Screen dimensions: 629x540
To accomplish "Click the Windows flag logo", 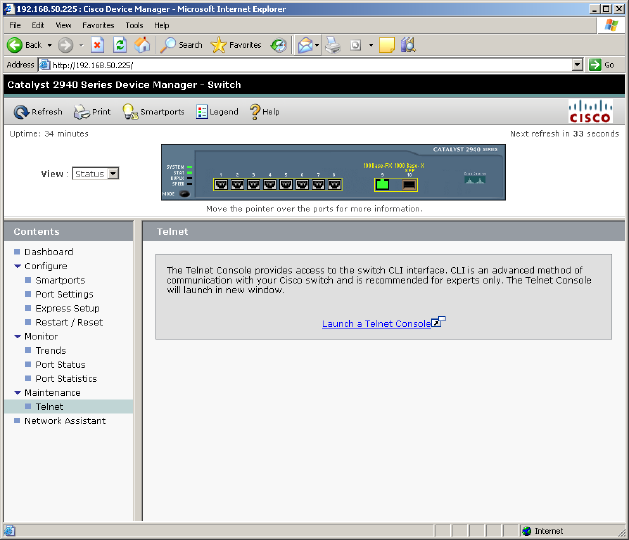I will coord(611,25).
